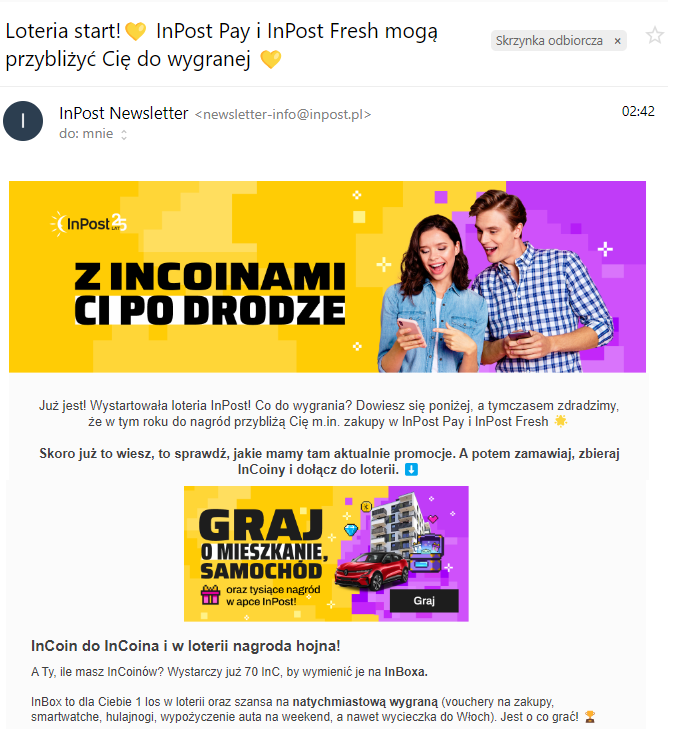The image size is (674, 729).
Task: Click the blue down-arrow emoji after 'loterii.'
Action: click(411, 470)
